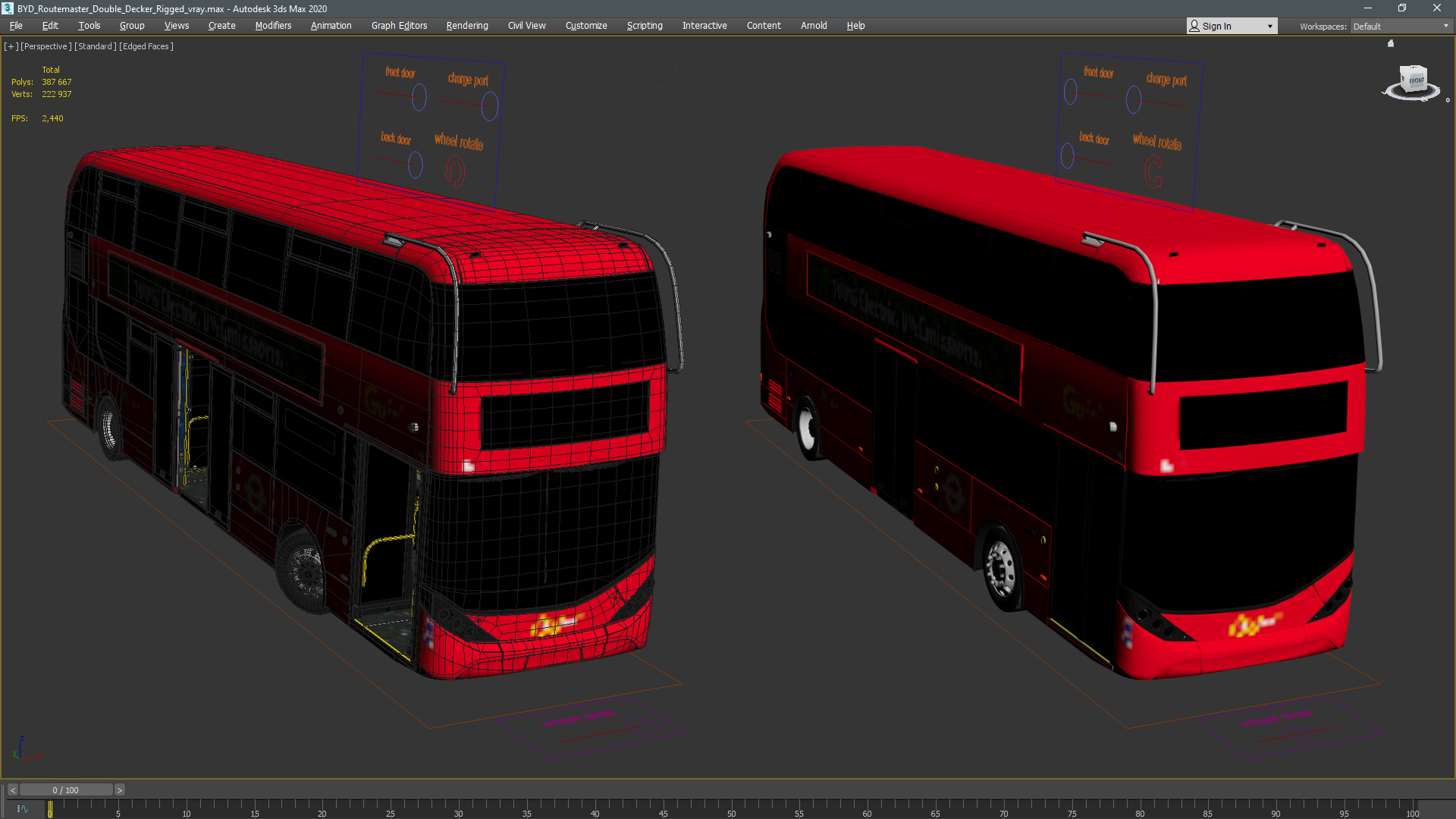The width and height of the screenshot is (1456, 819).
Task: Open the Civil View menu
Action: tap(526, 26)
